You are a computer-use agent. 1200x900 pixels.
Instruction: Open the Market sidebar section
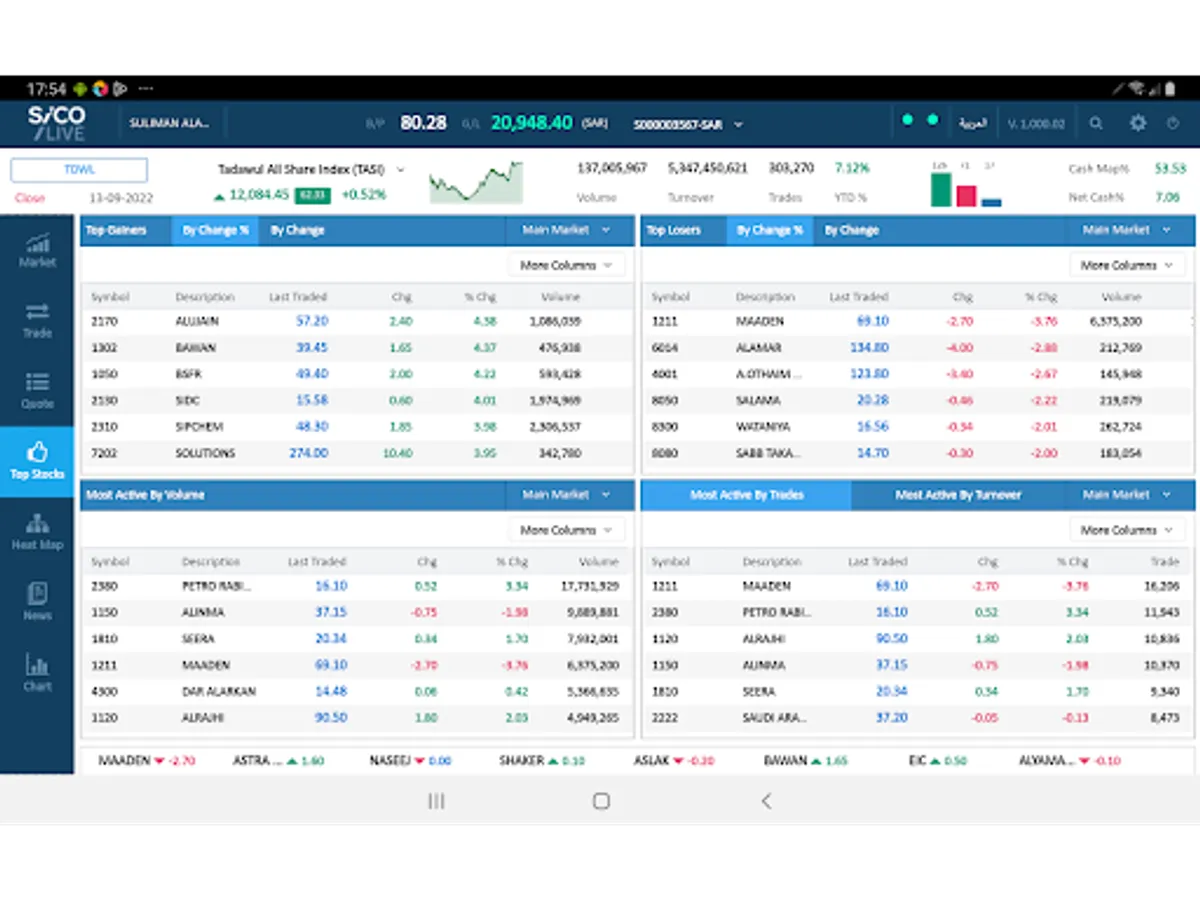37,250
